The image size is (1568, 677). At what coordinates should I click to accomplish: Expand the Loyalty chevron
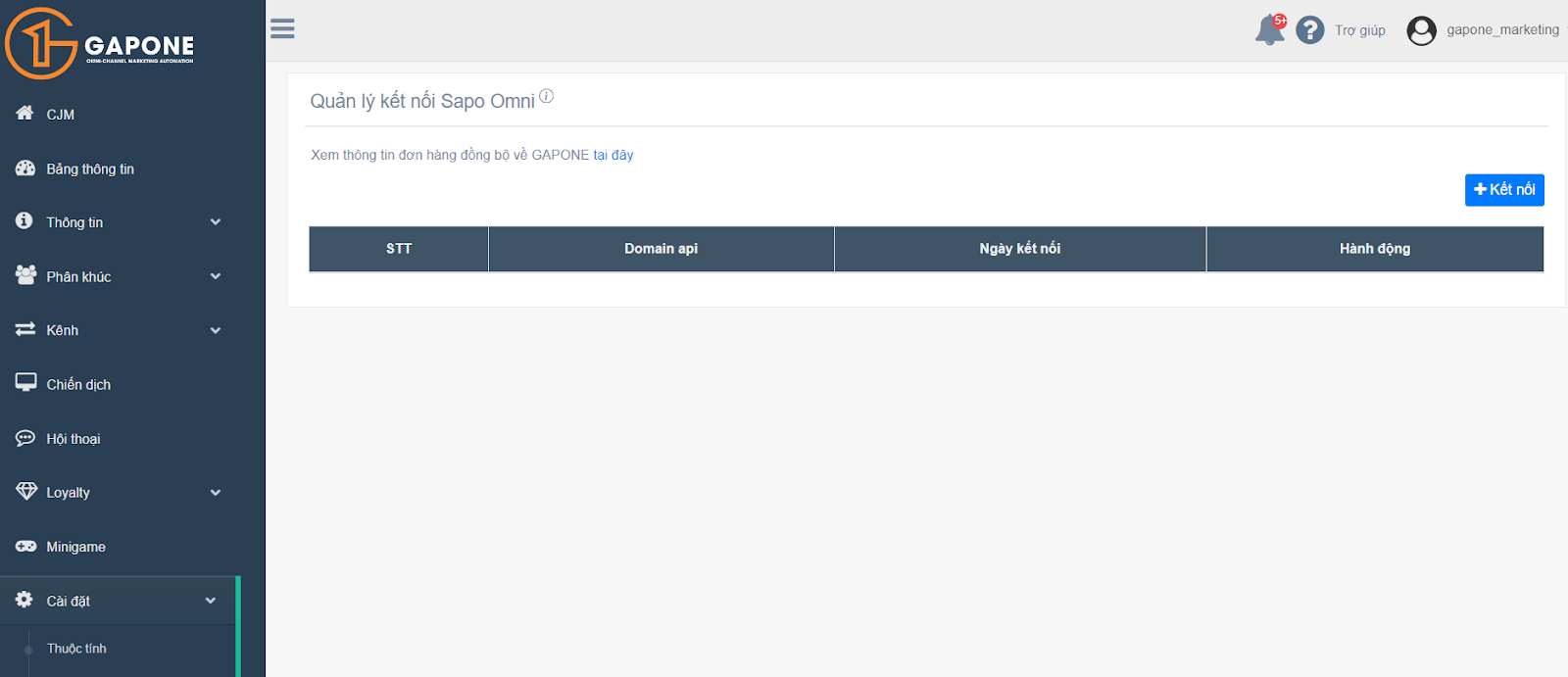tap(216, 493)
